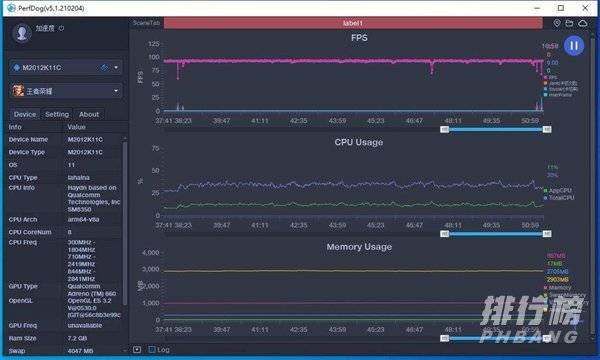Image resolution: width=600 pixels, height=360 pixels.
Task: Open the folder icon in top bar
Action: [569, 23]
